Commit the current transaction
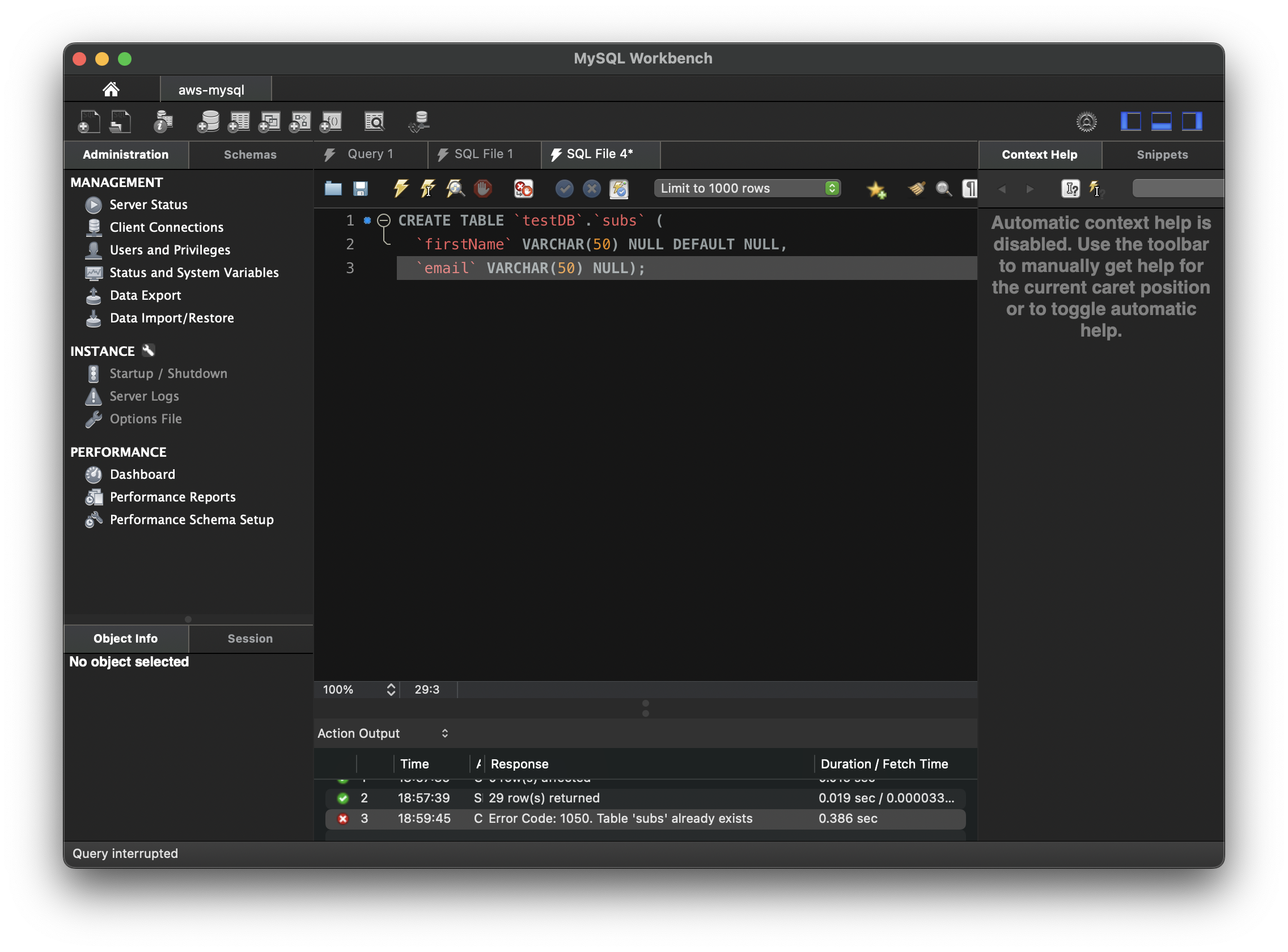The image size is (1288, 952). 565,189
